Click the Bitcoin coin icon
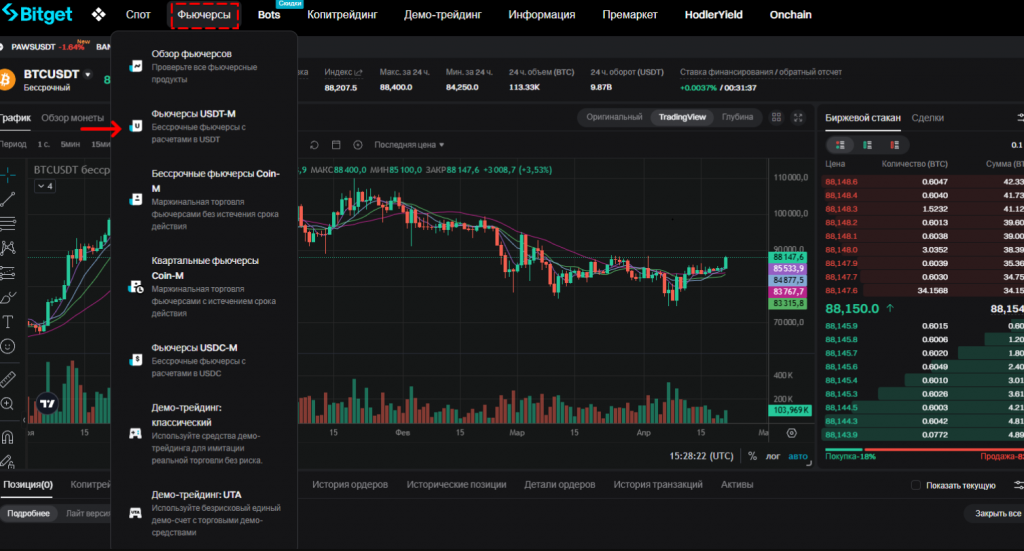Image resolution: width=1024 pixels, height=551 pixels. pyautogui.click(x=7, y=80)
